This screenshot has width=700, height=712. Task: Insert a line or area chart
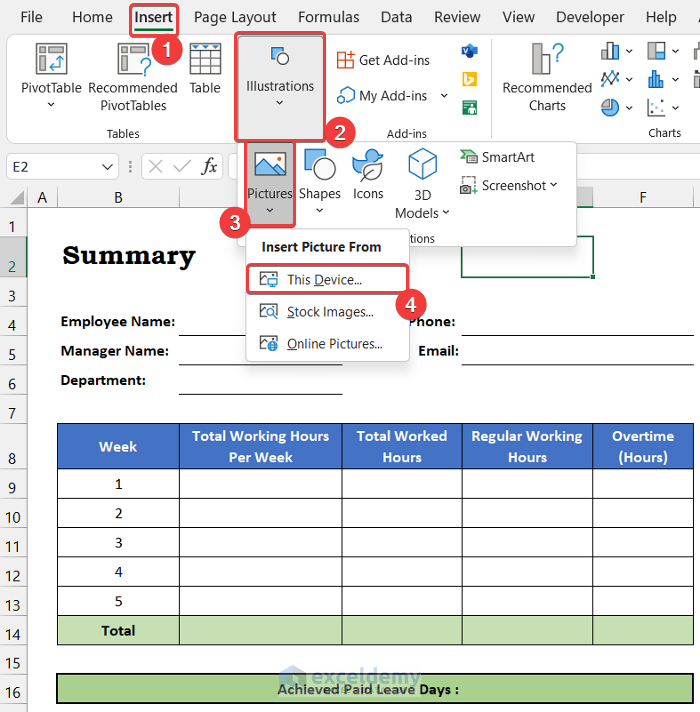coord(610,79)
